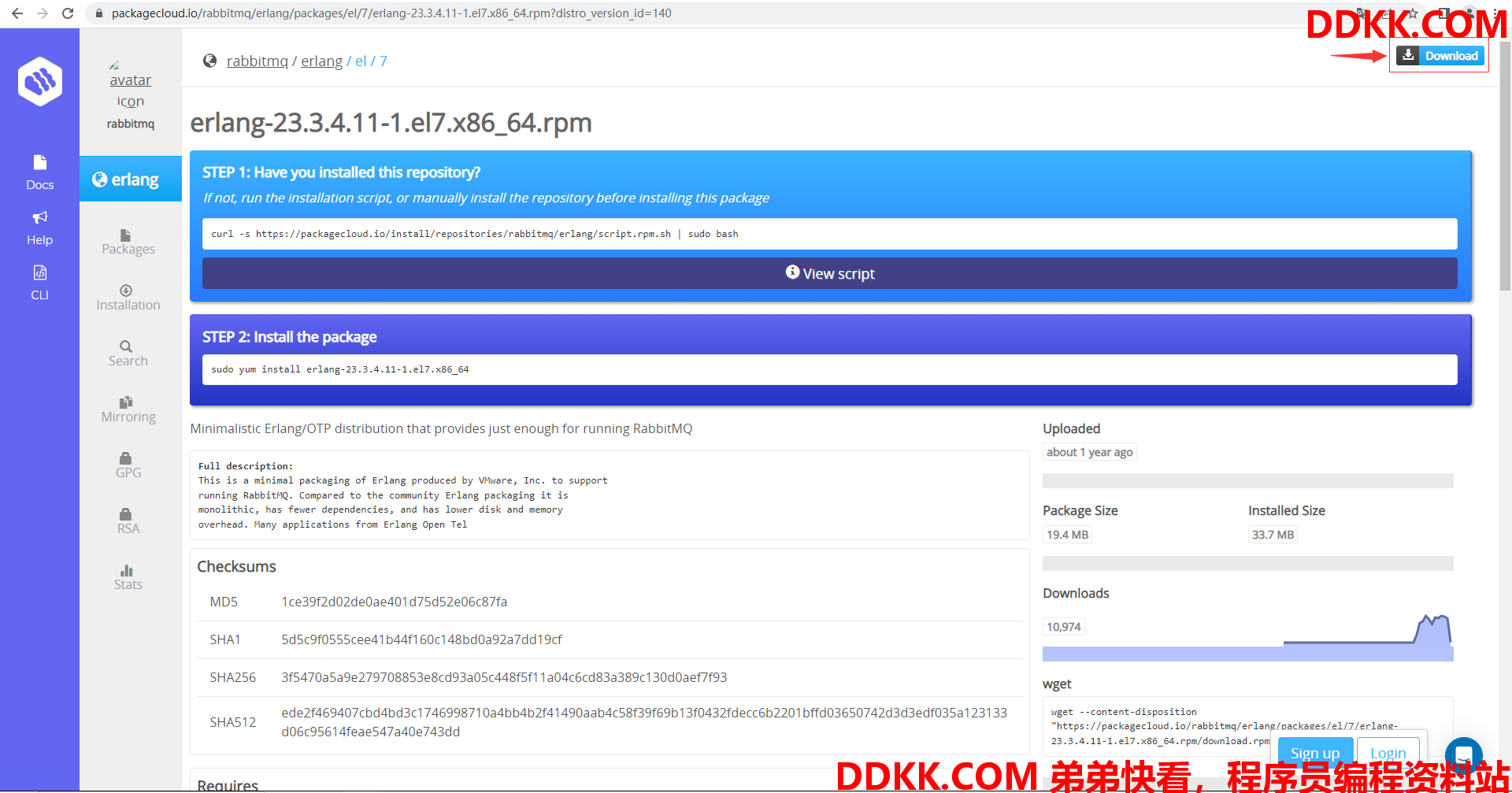Click the 33.7 MB installed size value
The width and height of the screenshot is (1512, 793).
tap(1273, 535)
